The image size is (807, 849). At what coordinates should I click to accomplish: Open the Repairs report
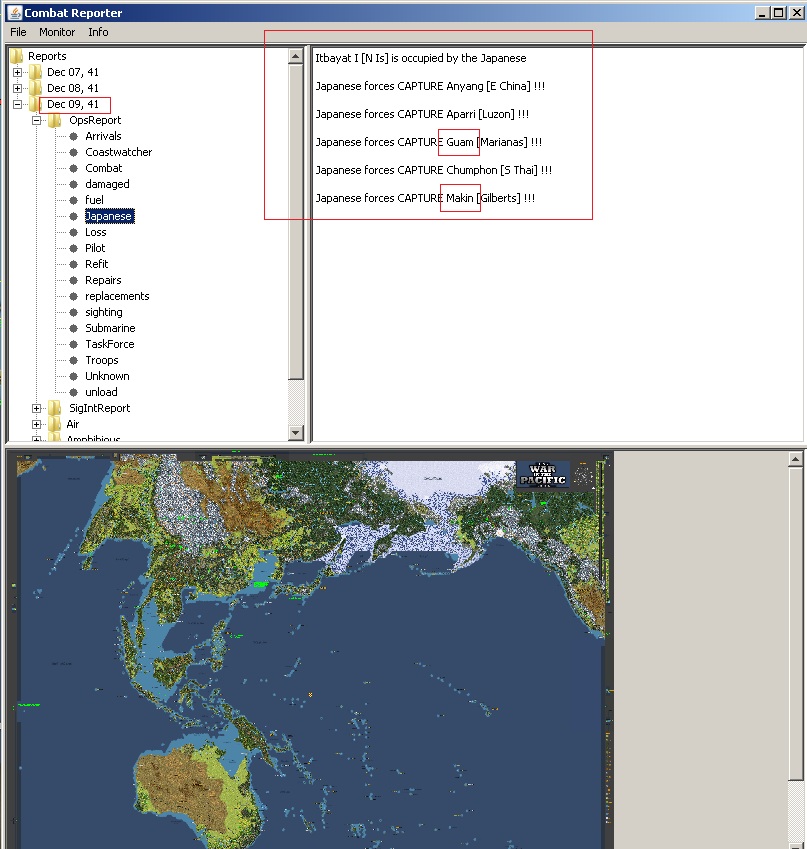click(103, 280)
